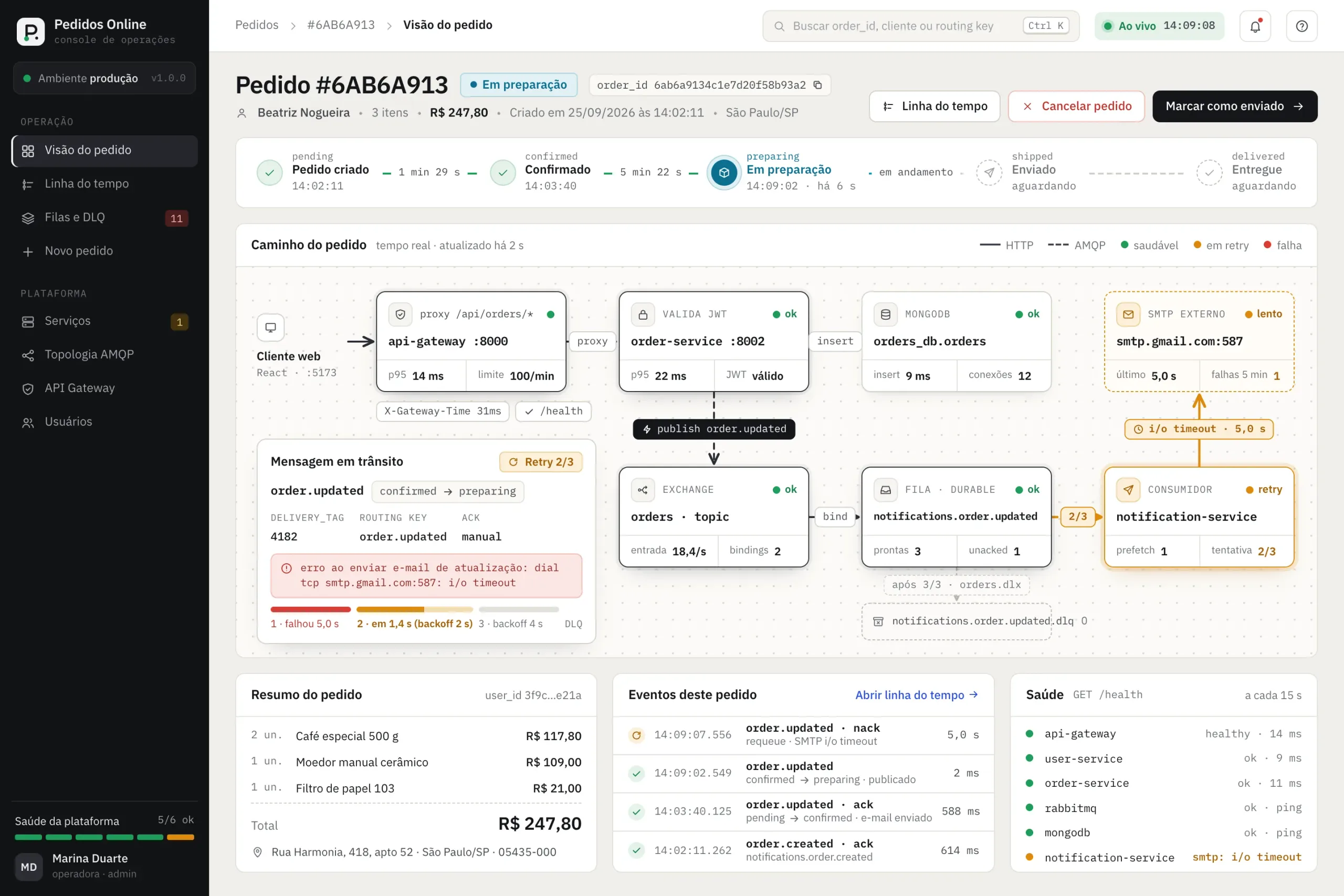1344x896 pixels.
Task: Click the #6AB6A913 breadcrumb
Action: point(341,25)
